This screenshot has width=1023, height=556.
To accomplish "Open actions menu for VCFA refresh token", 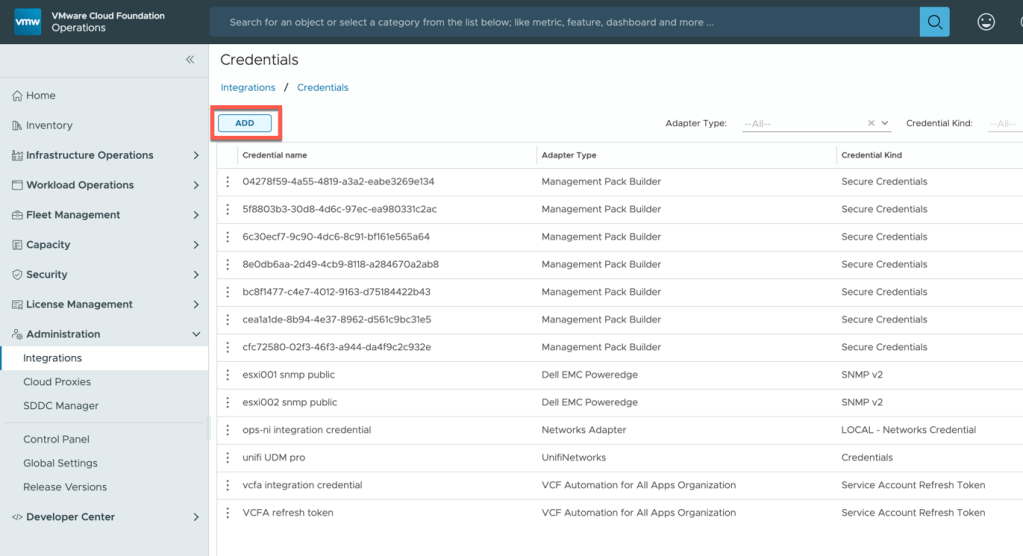I will click(228, 513).
